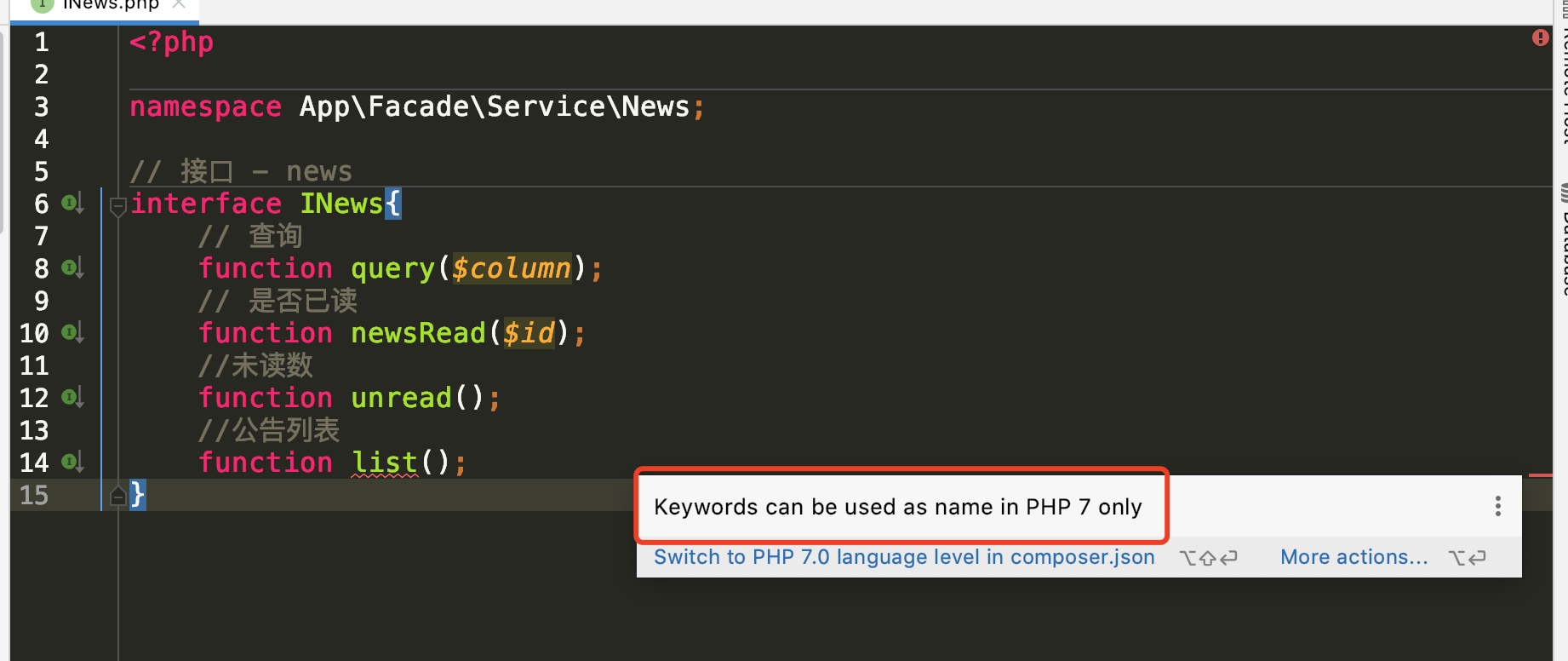Click the closing brace on line 15

137,495
